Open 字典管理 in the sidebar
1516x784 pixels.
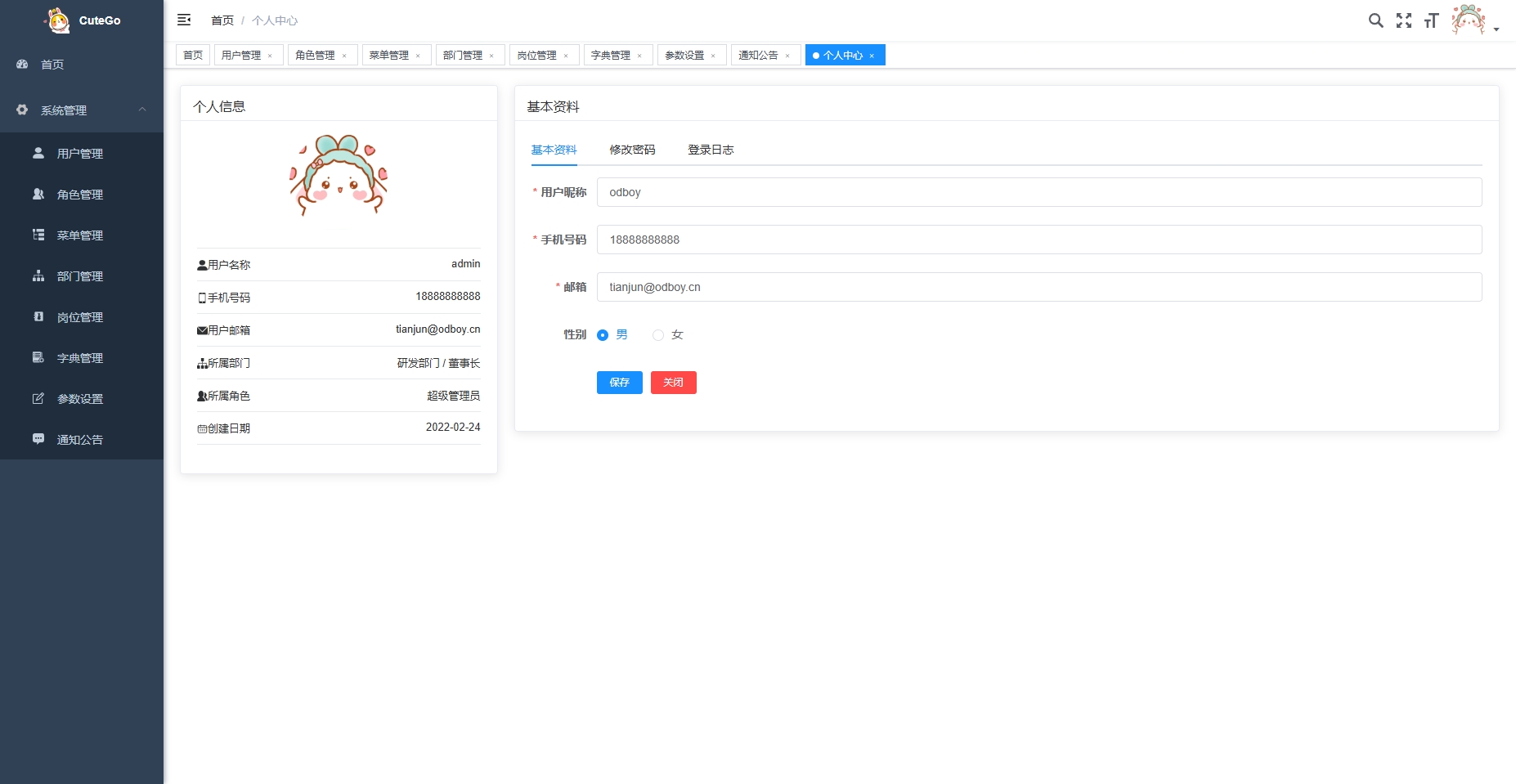[x=82, y=358]
